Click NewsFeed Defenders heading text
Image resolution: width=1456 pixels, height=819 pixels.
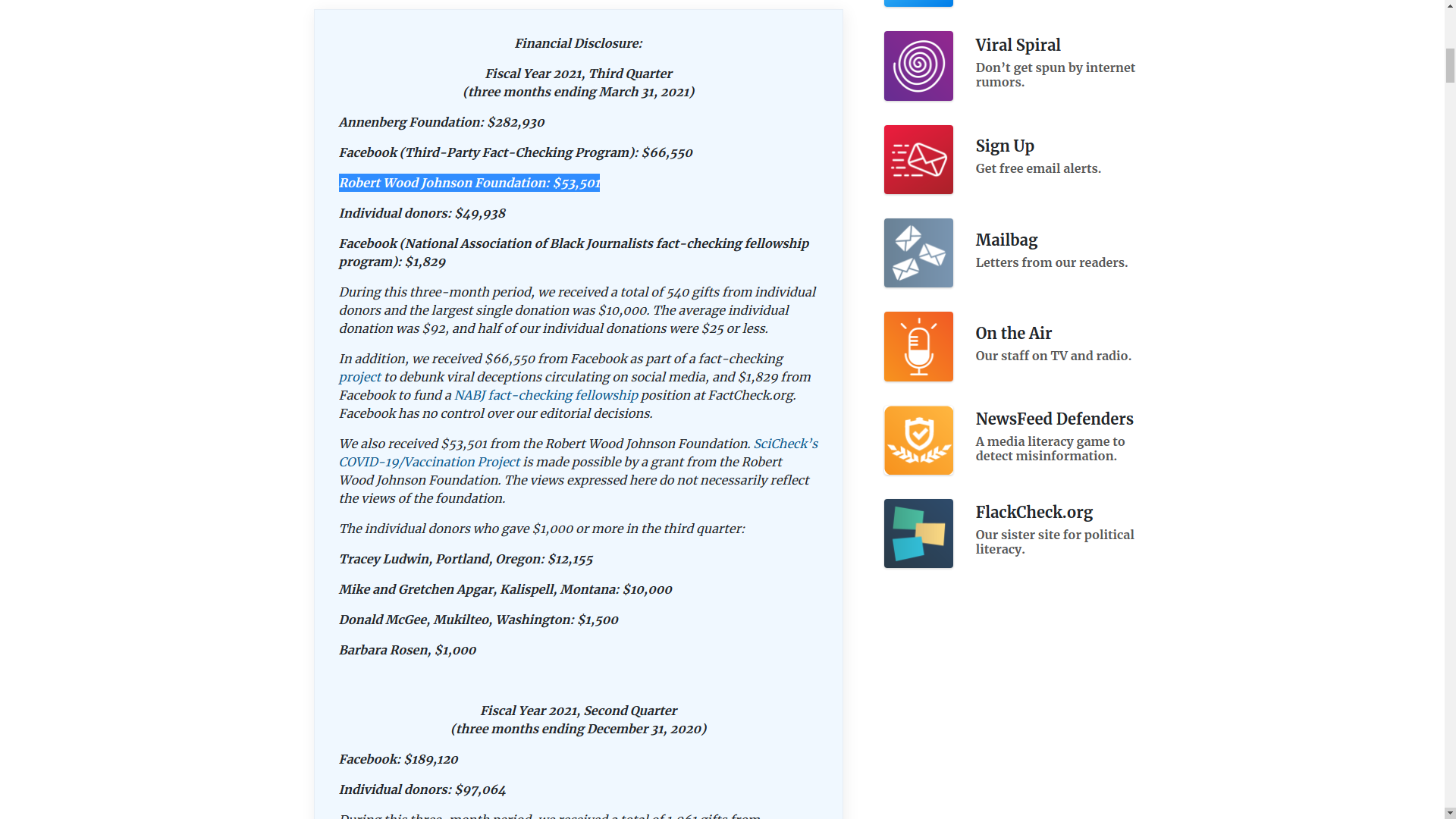(1054, 419)
